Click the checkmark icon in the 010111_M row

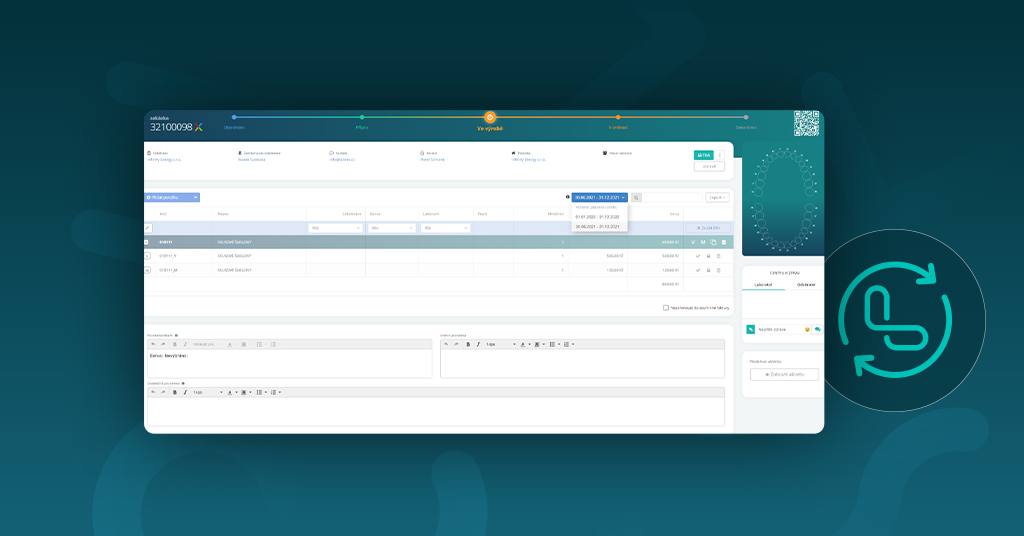(697, 270)
